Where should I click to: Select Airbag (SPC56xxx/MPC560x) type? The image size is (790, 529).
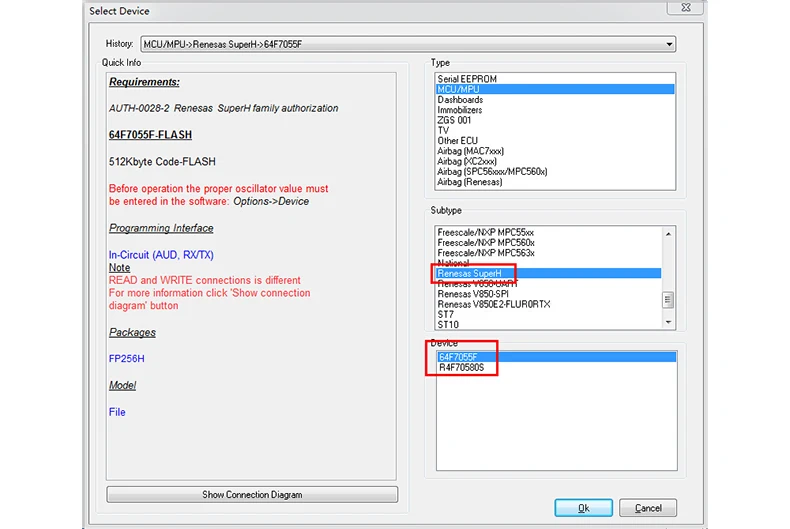click(x=555, y=171)
